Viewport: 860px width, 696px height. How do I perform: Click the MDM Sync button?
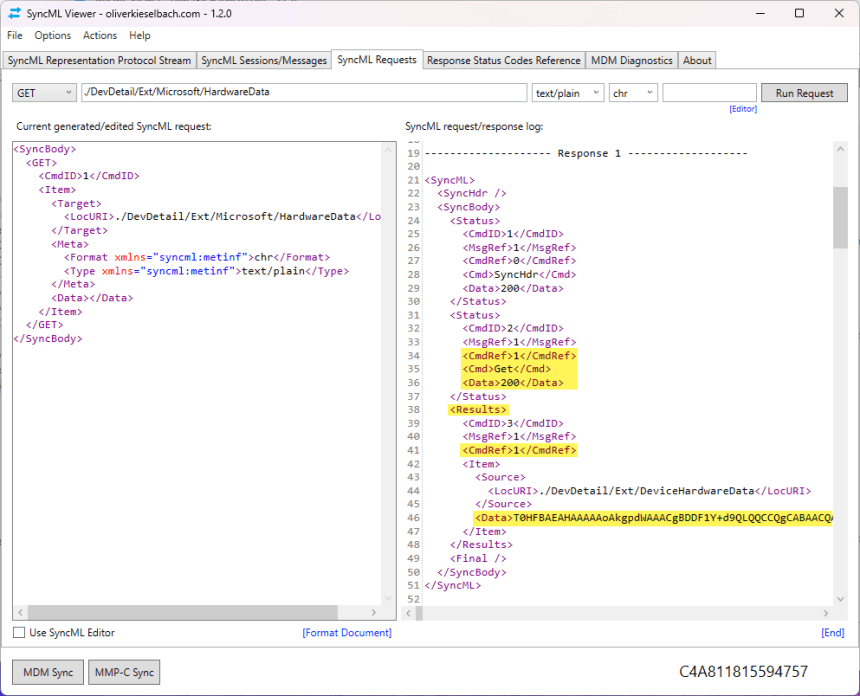[47, 672]
